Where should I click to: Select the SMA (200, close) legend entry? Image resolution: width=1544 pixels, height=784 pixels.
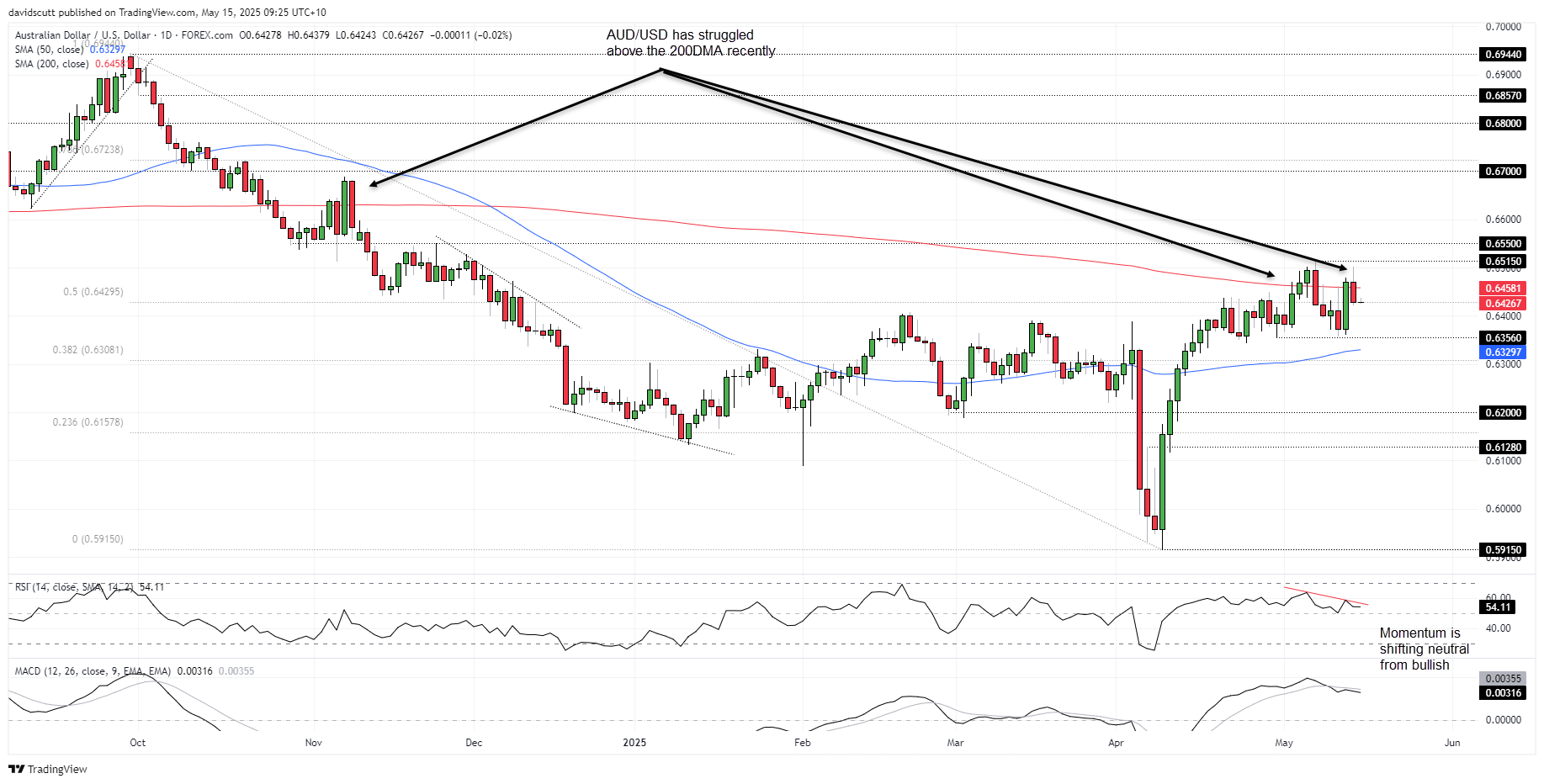click(72, 64)
